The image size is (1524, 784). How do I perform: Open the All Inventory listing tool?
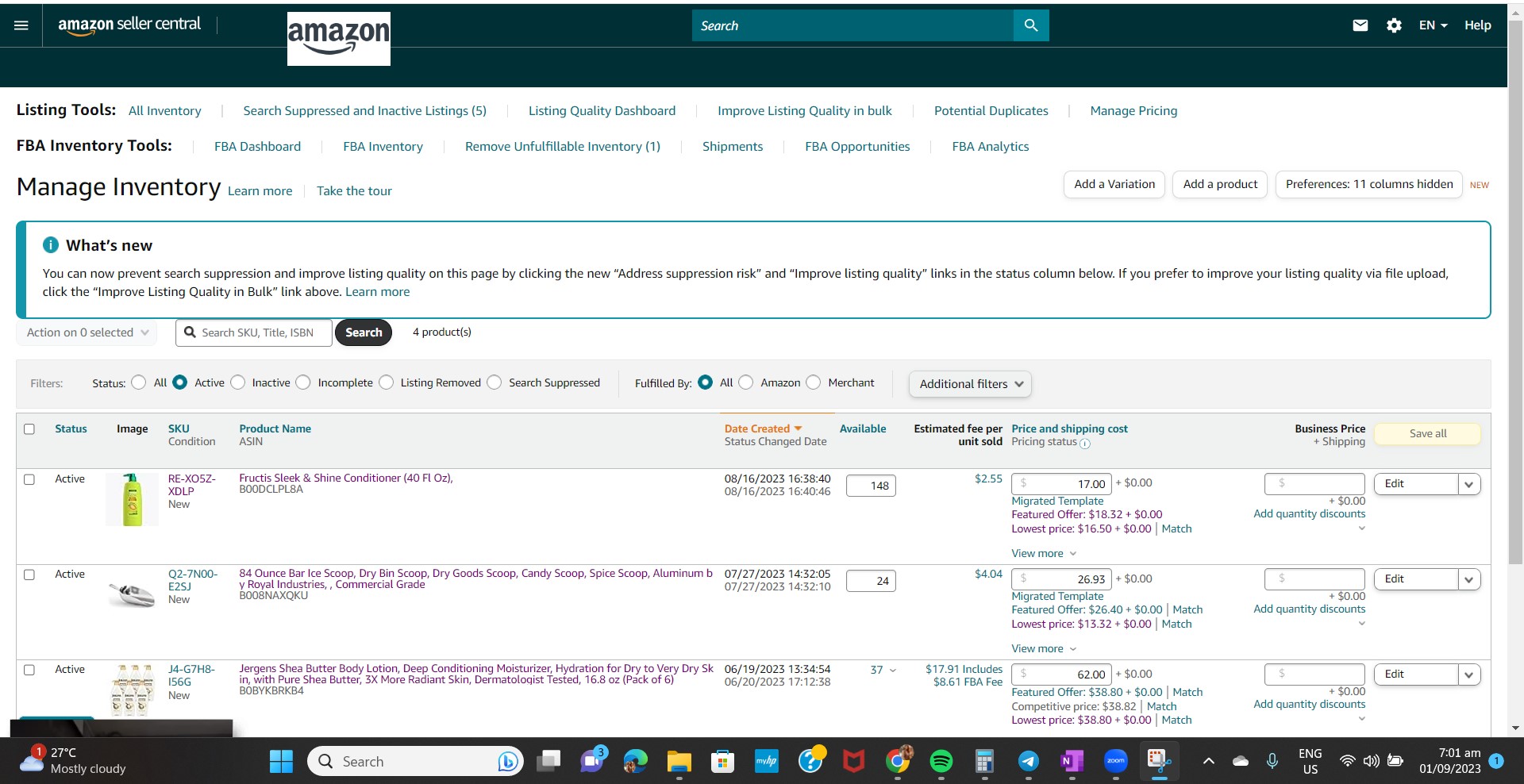pos(165,111)
